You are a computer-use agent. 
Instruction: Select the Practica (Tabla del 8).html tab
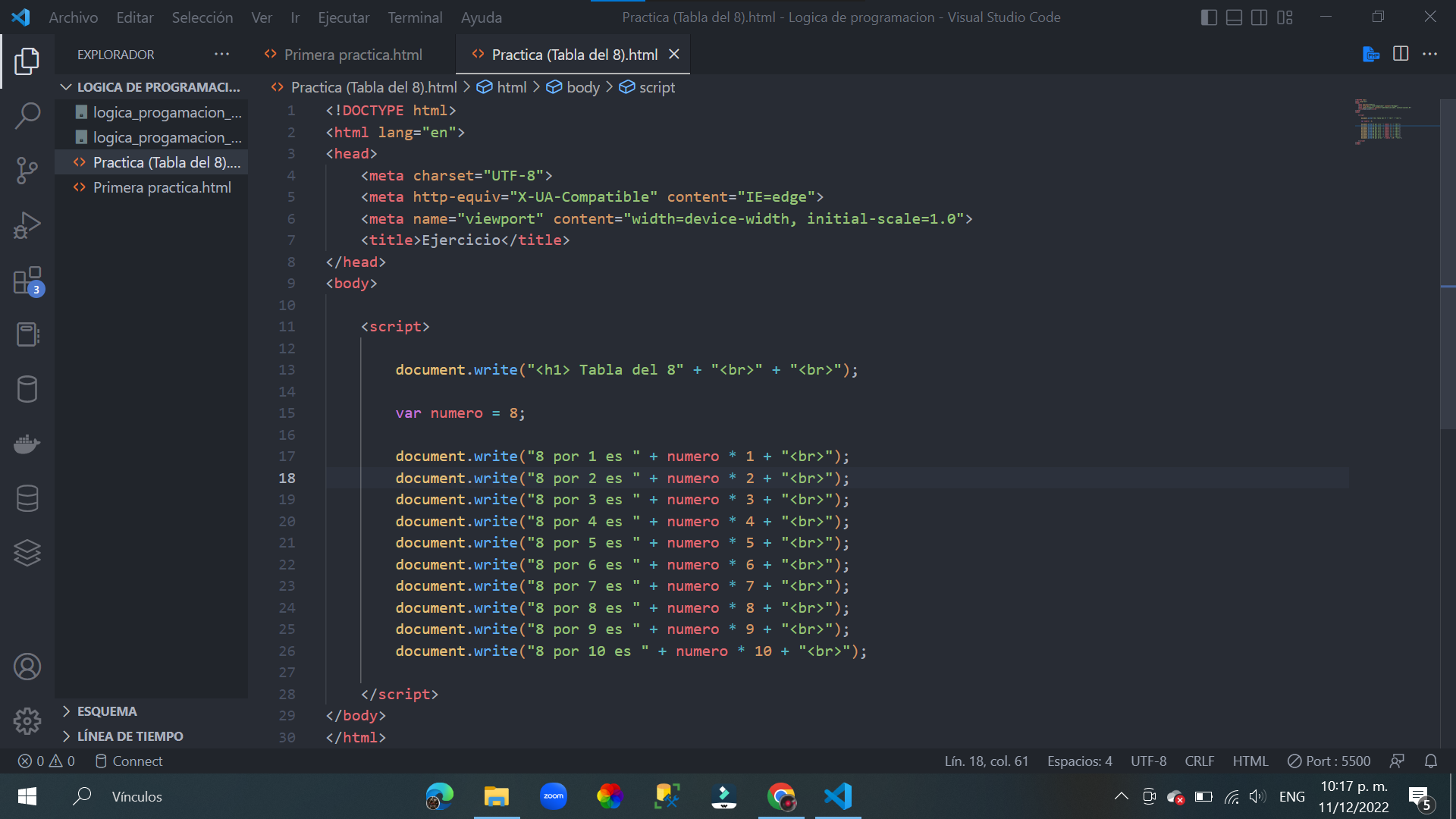[574, 55]
